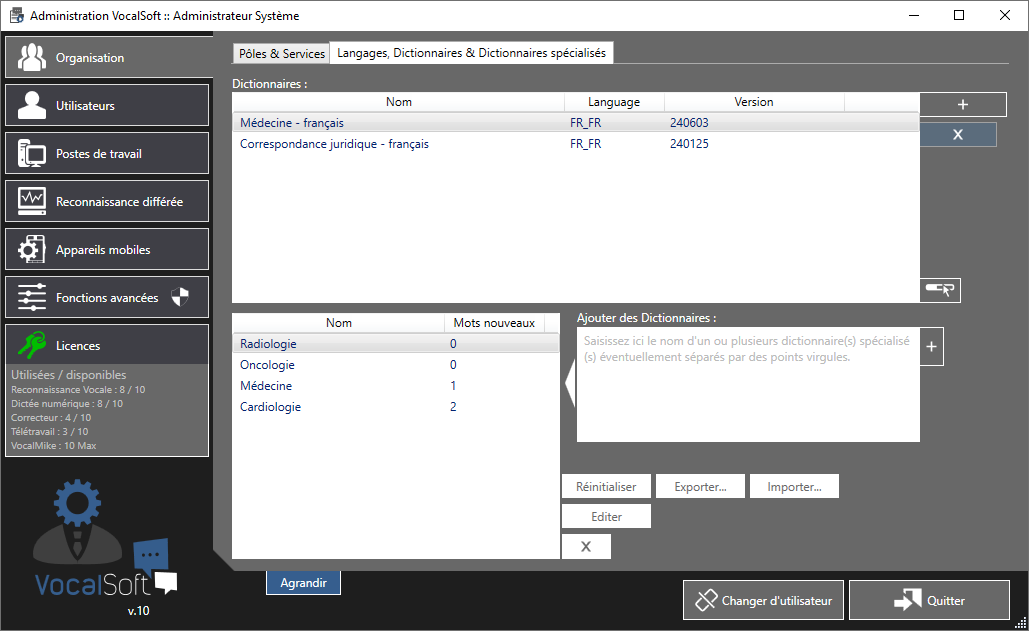Click the Correcteur : 4 / 10 line
Screen dimensions: 1029x631
point(51,417)
